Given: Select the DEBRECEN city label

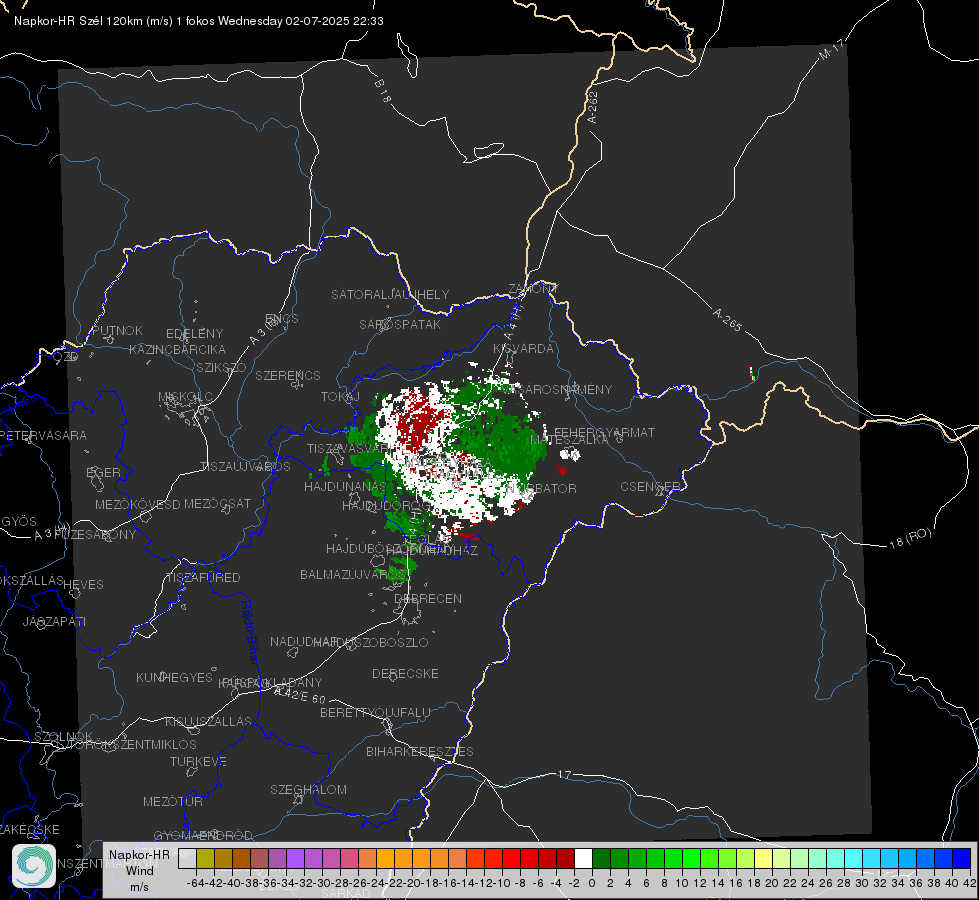Looking at the screenshot, I should [x=428, y=598].
